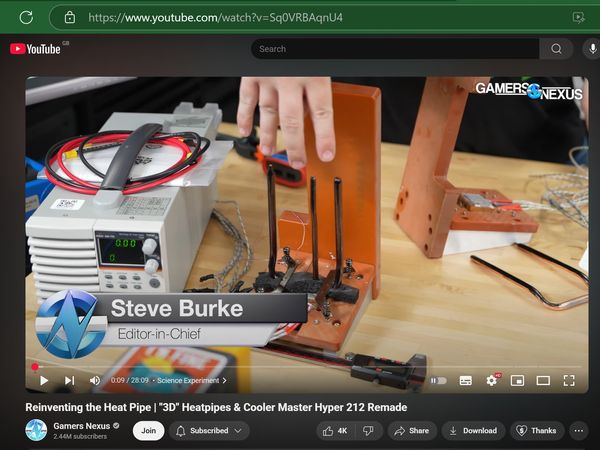Image resolution: width=600 pixels, height=450 pixels.
Task: Click the 0:09 / 28:09 time display
Action: click(129, 380)
